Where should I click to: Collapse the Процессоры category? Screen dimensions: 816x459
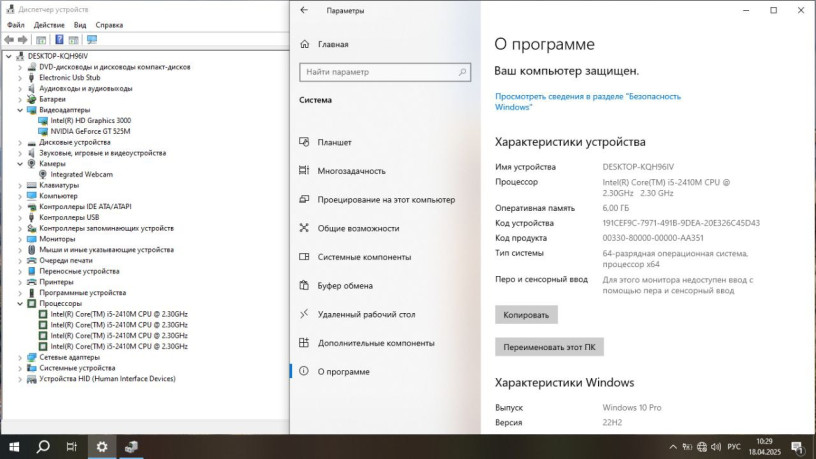click(20, 303)
